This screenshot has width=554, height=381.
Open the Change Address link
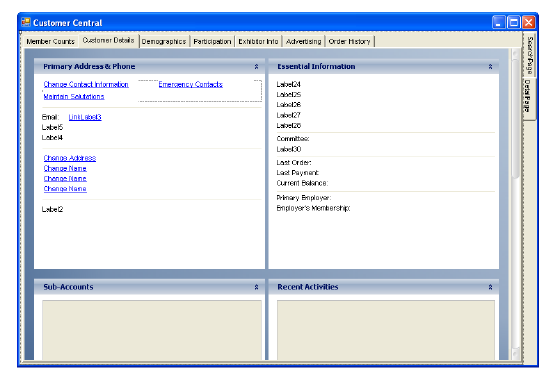click(x=70, y=158)
